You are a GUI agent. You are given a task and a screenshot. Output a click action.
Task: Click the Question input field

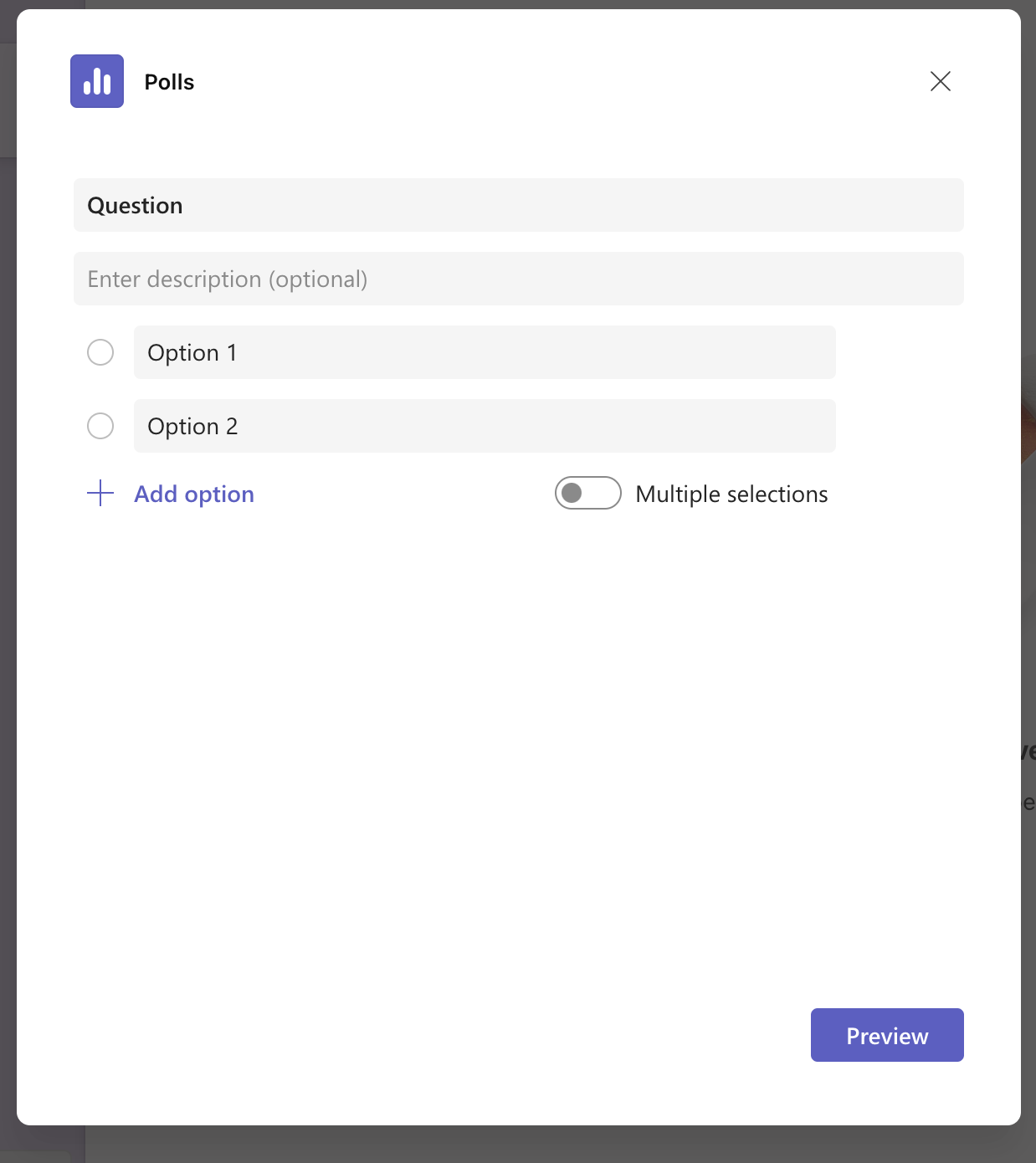[519, 205]
